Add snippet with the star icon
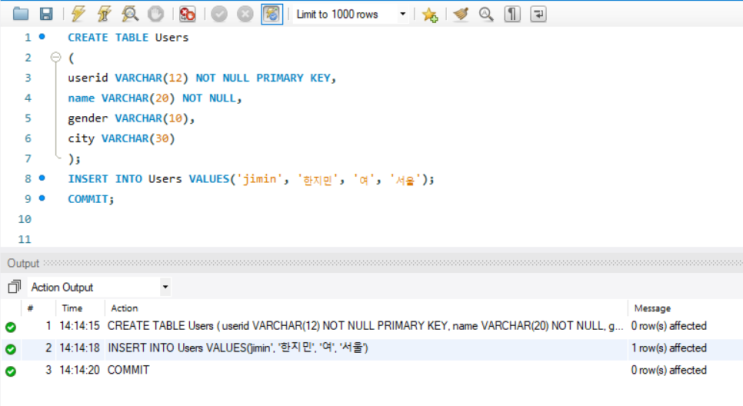The width and height of the screenshot is (743, 406). [x=429, y=14]
